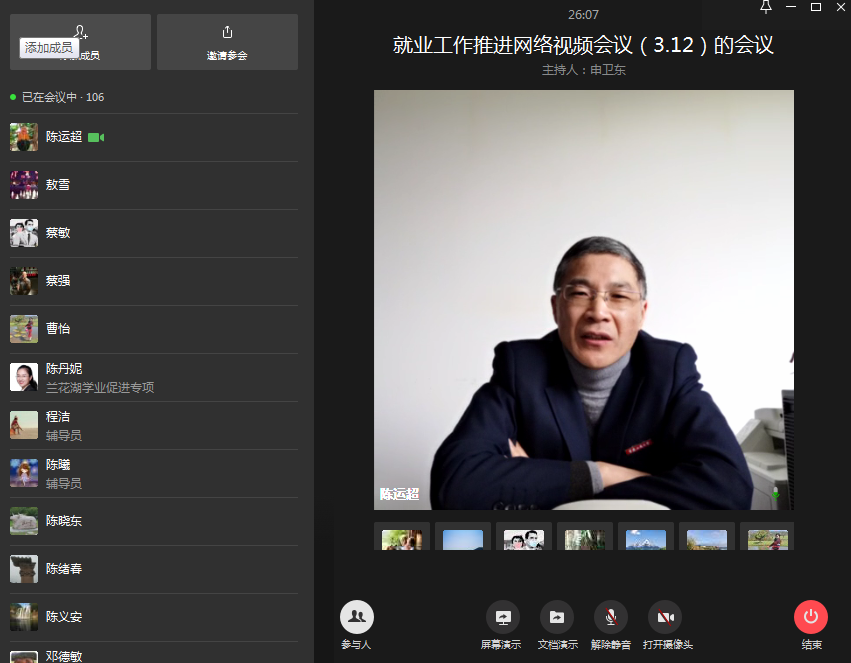Unmute microphone via 解除静音
The height and width of the screenshot is (663, 851).
click(610, 617)
